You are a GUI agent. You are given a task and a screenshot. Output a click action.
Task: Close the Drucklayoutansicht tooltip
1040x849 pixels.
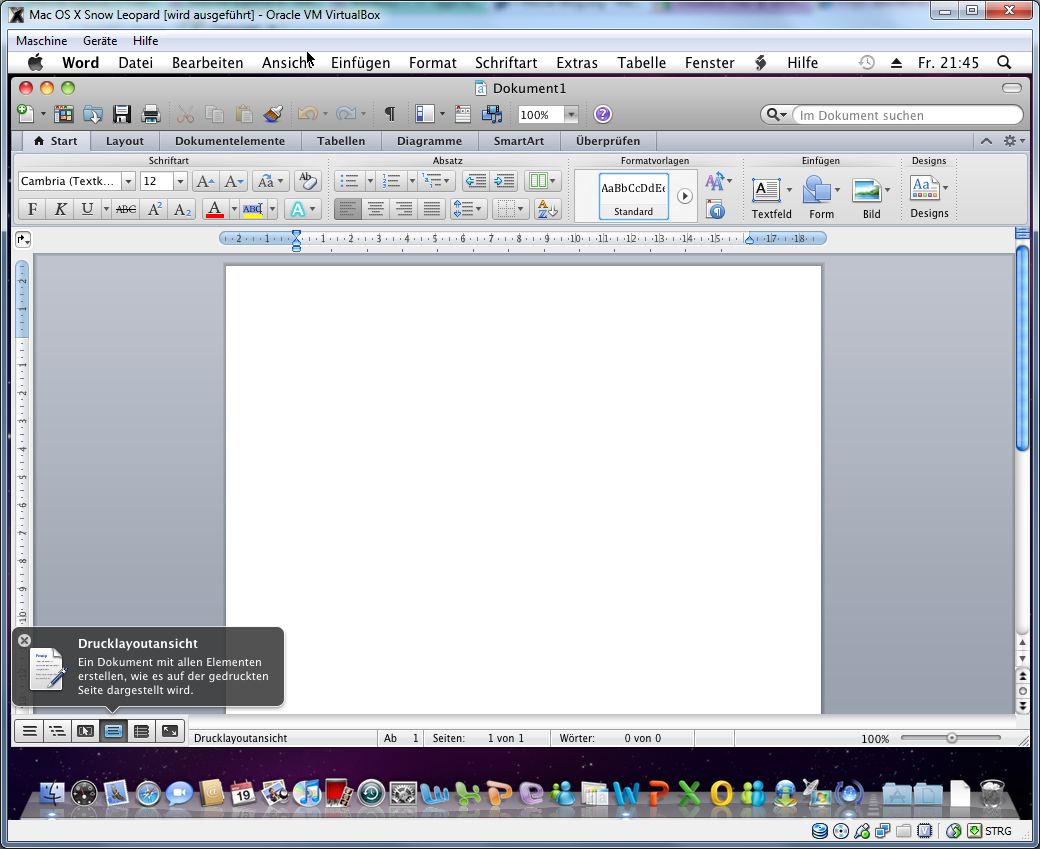coord(25,640)
